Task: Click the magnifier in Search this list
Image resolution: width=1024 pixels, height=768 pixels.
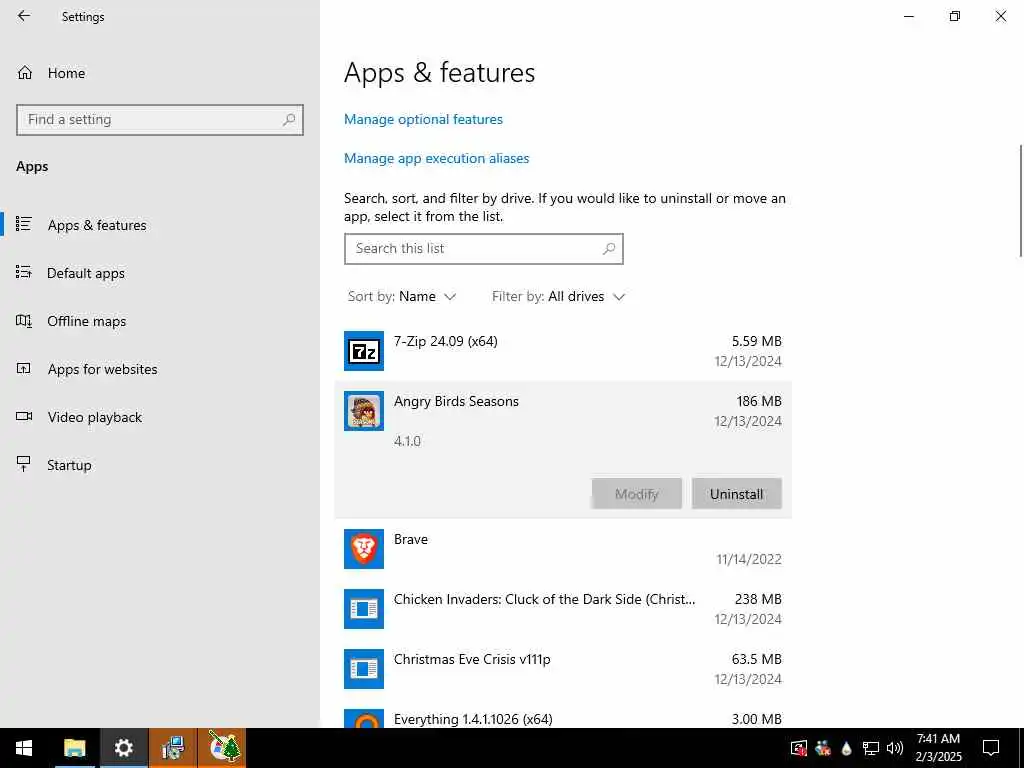Action: [609, 249]
